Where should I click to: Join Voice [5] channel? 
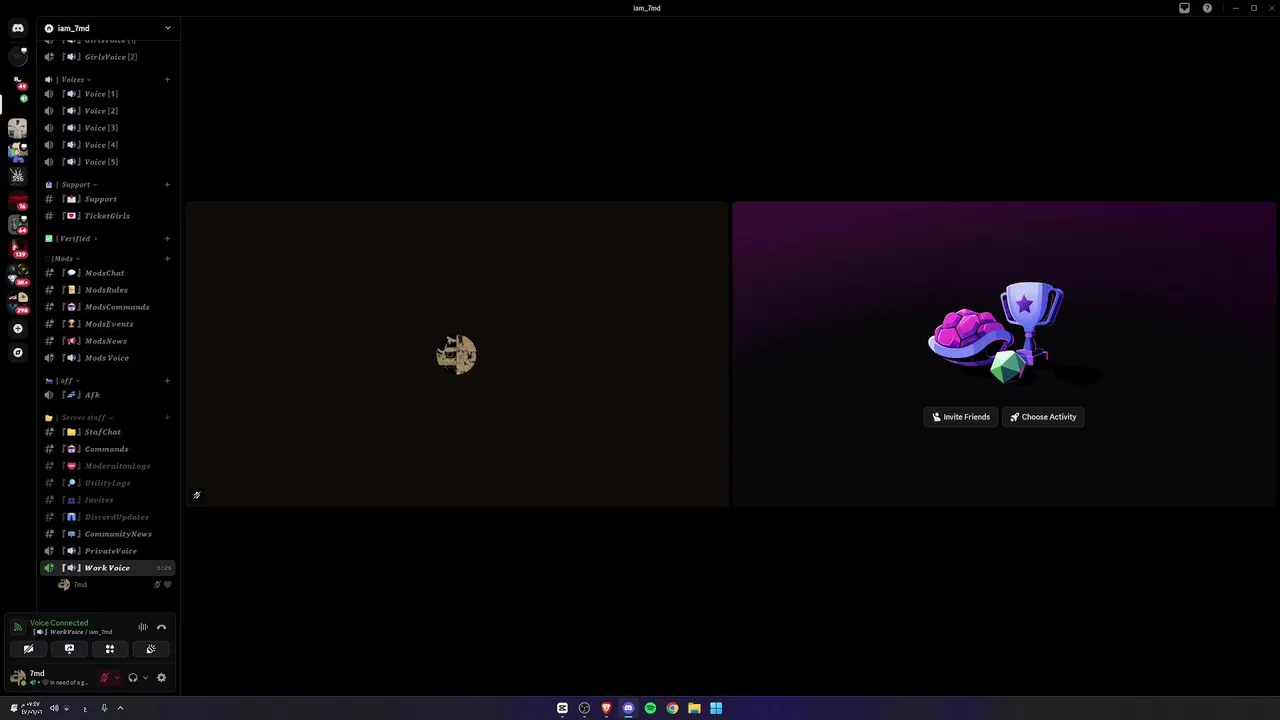[x=108, y=162]
